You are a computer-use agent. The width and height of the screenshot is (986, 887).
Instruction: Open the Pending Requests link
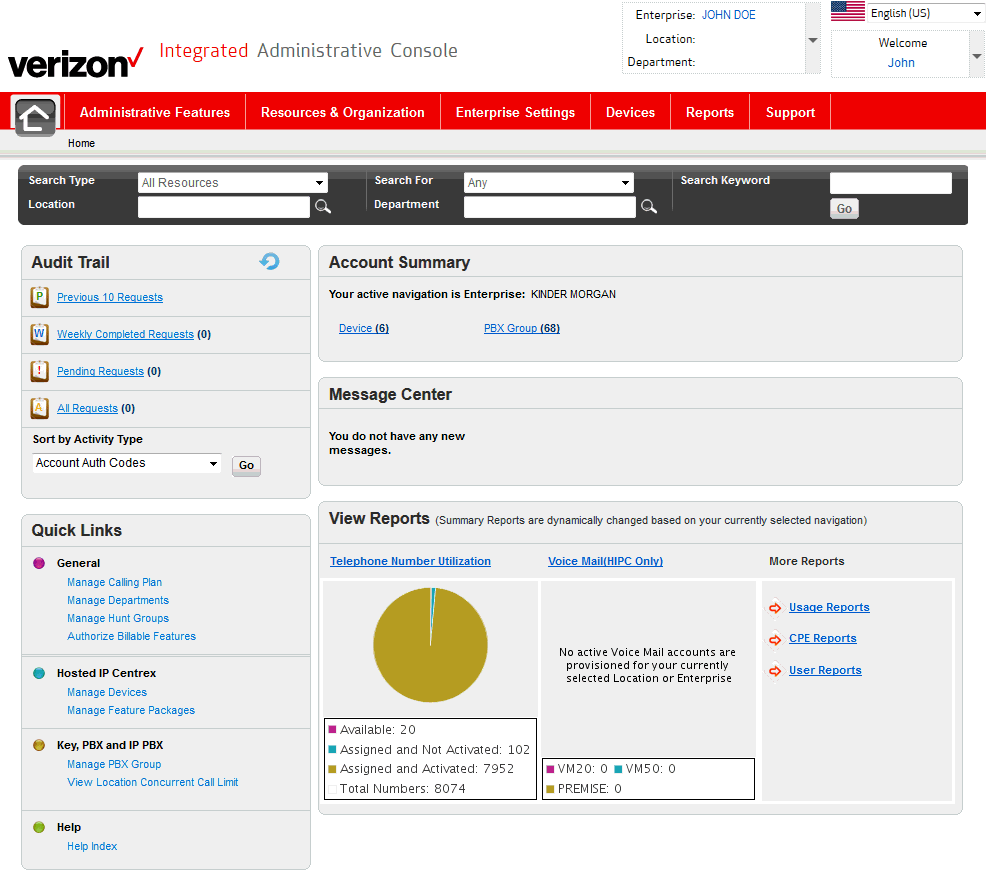101,372
